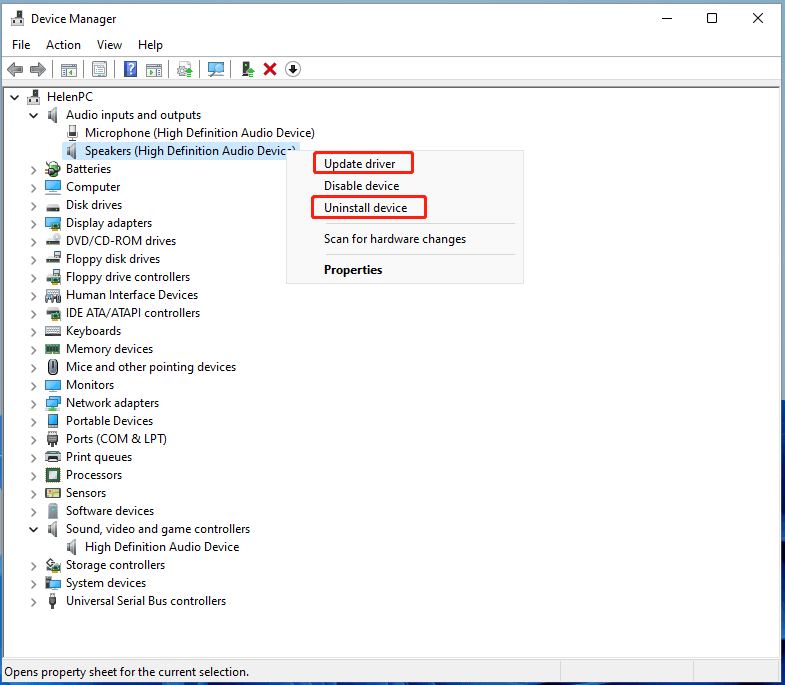Click the Human Interface Devices icon
Screen dimensions: 785x685
tap(53, 295)
